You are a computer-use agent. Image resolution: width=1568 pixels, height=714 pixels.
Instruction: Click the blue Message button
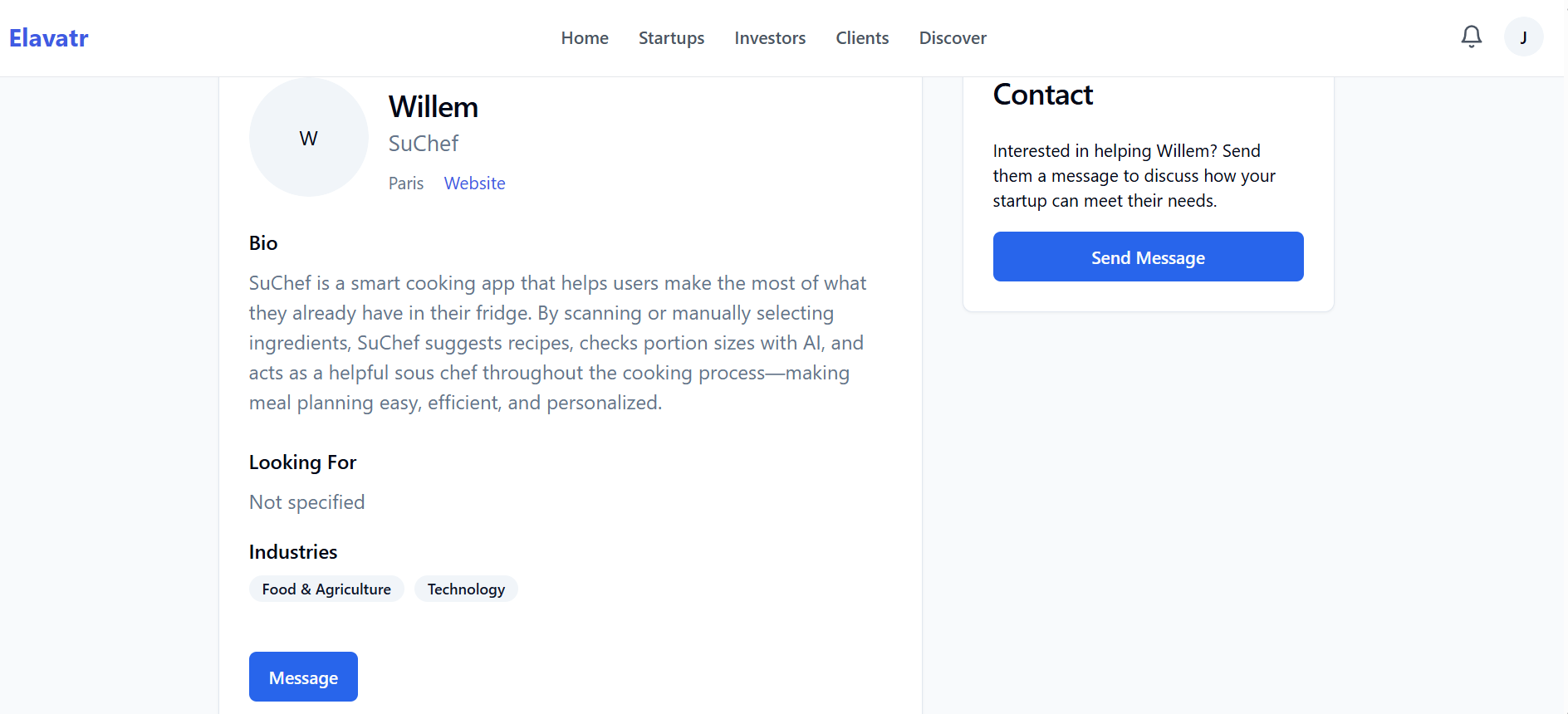coord(303,677)
